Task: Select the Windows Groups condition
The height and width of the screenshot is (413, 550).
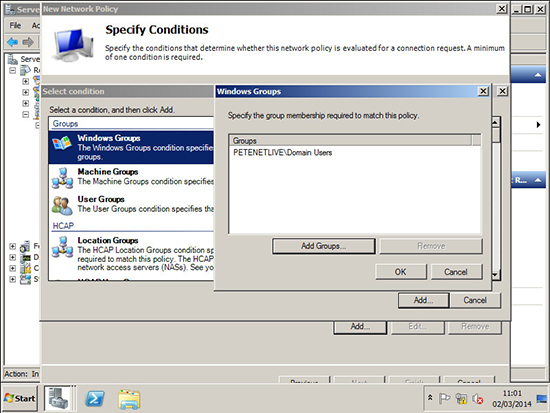Action: (131, 147)
